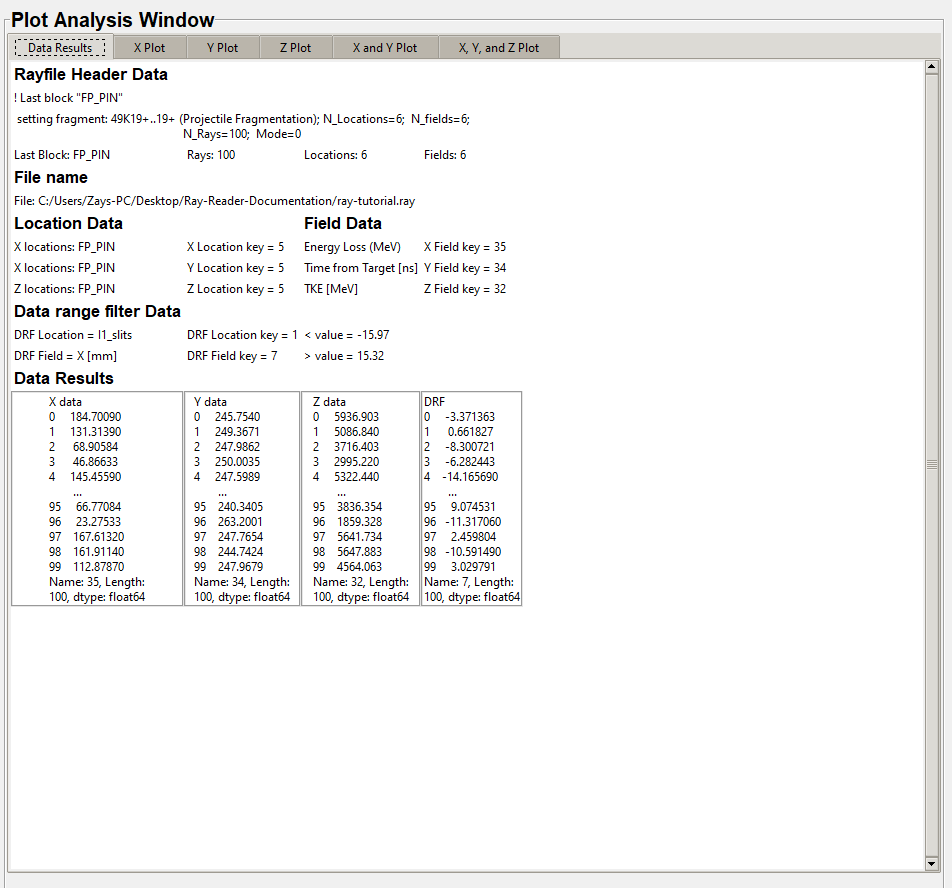Click the Field Data heading
This screenshot has height=888, width=952.
343,224
